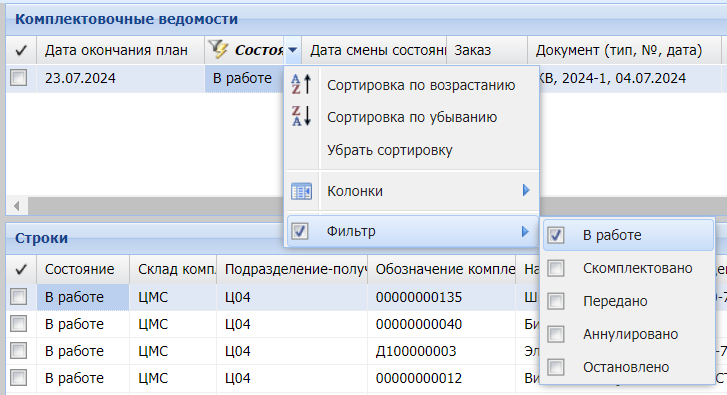Expand the Колонки submenu arrow
Image resolution: width=727 pixels, height=395 pixels.
point(526,190)
